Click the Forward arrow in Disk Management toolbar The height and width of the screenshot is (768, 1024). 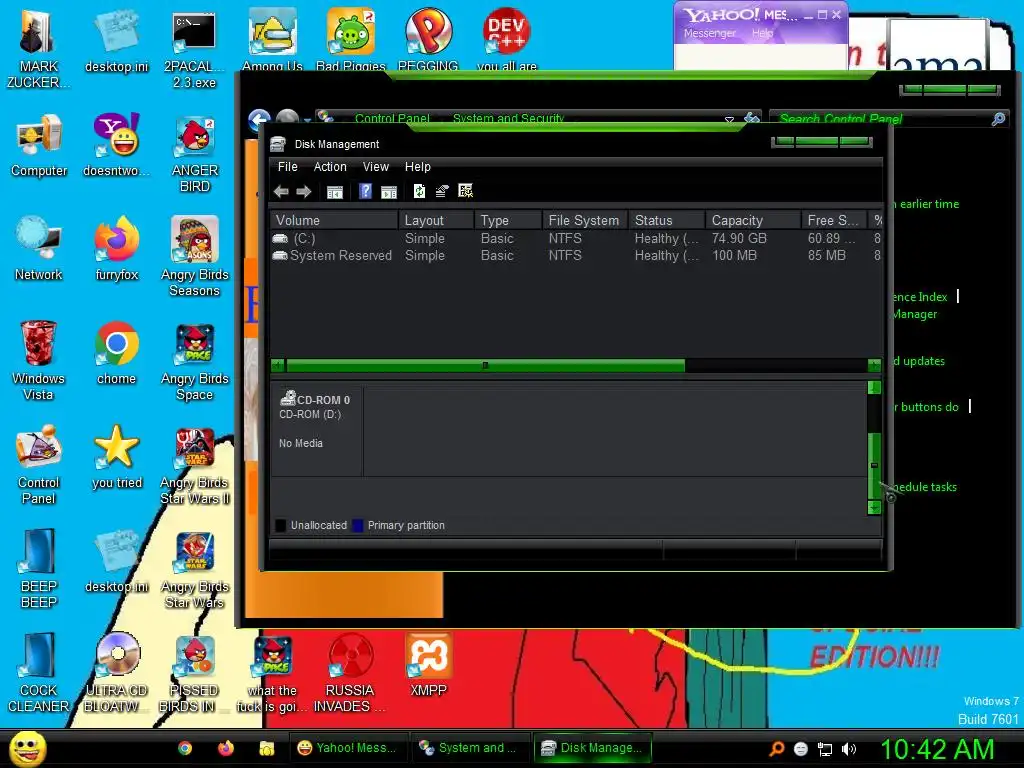point(304,191)
